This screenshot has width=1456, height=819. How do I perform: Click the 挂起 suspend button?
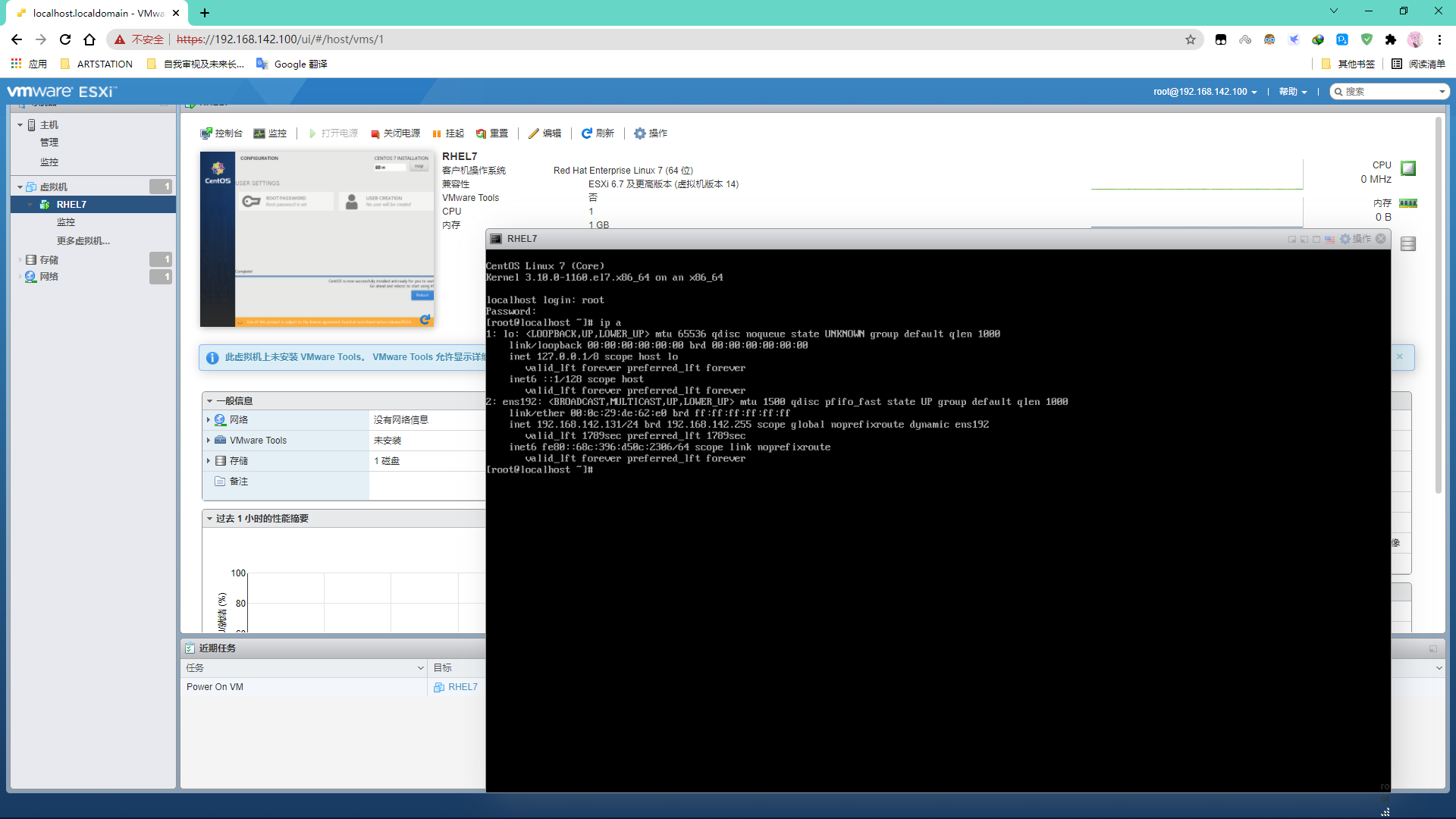coord(448,133)
